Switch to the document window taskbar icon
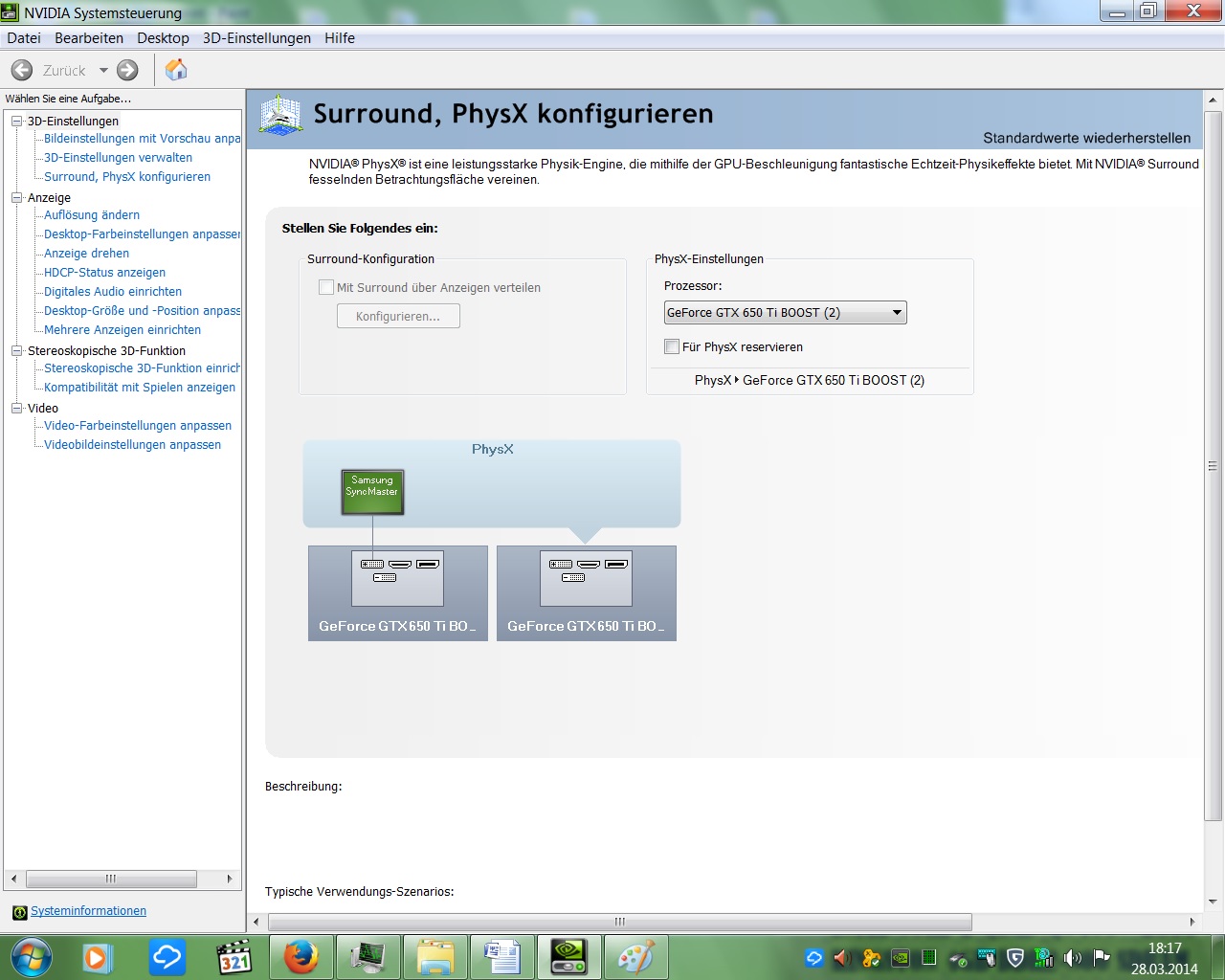The height and width of the screenshot is (980, 1225). pos(501,957)
